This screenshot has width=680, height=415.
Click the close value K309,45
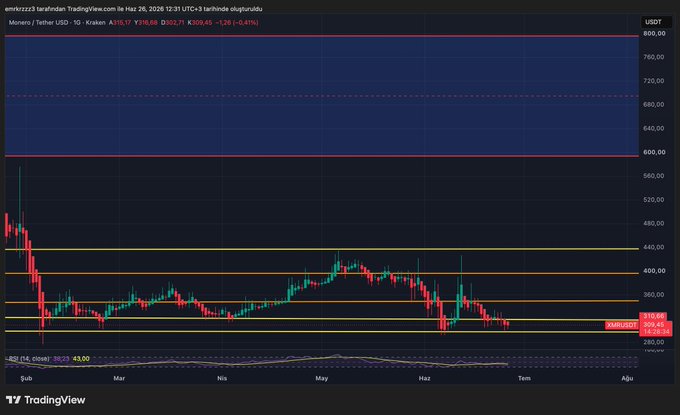(x=200, y=23)
